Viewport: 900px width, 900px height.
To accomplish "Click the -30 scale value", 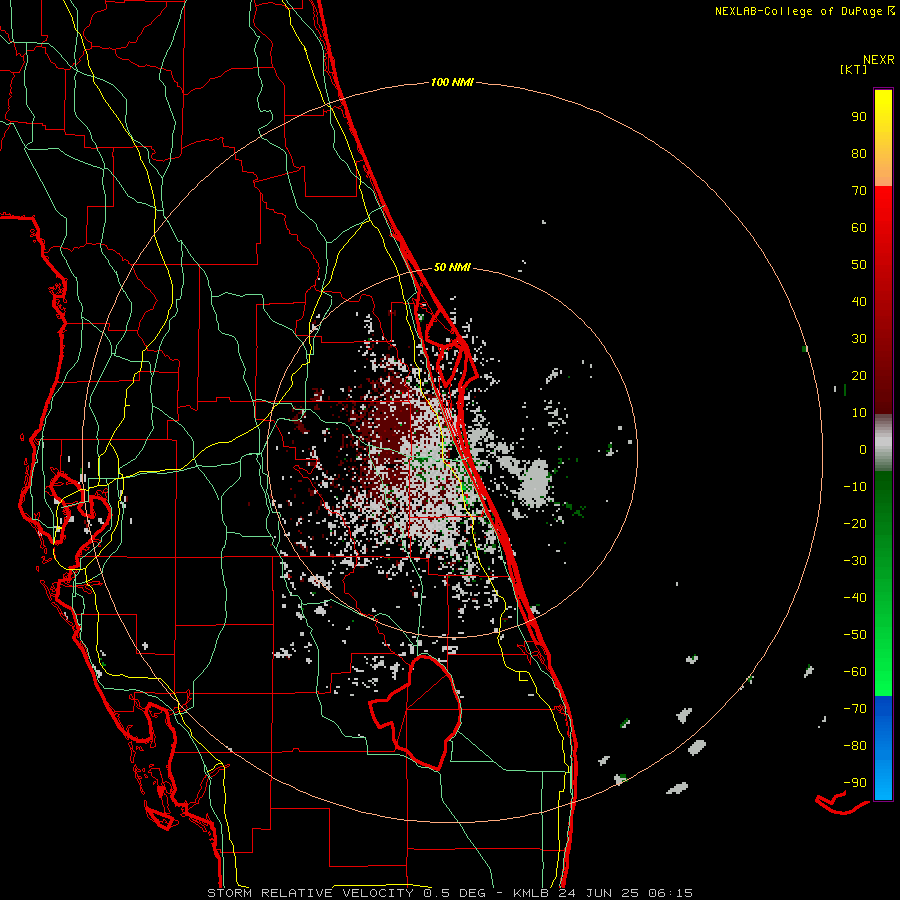I will click(x=855, y=561).
